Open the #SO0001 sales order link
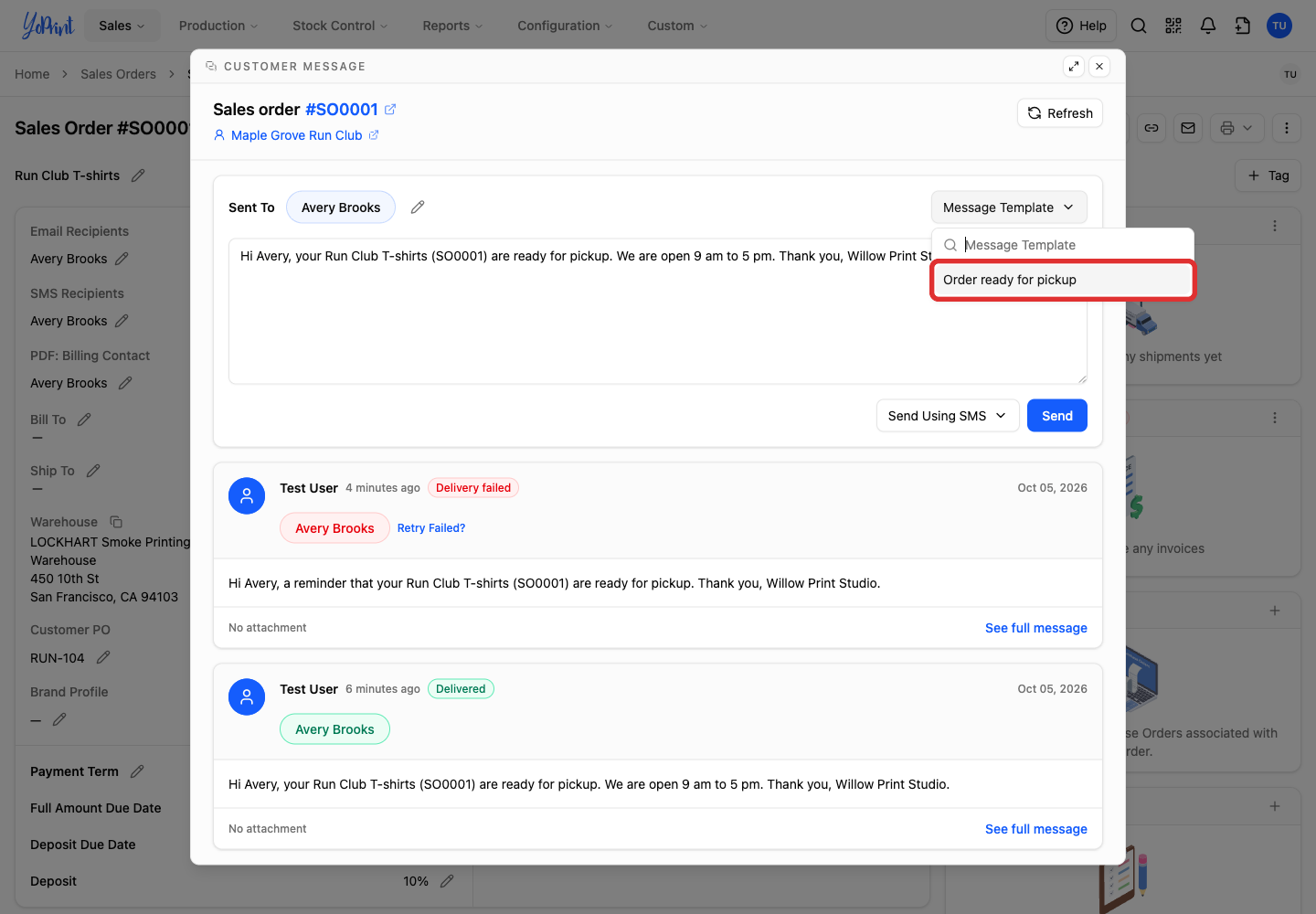This screenshot has width=1316, height=914. pos(342,110)
